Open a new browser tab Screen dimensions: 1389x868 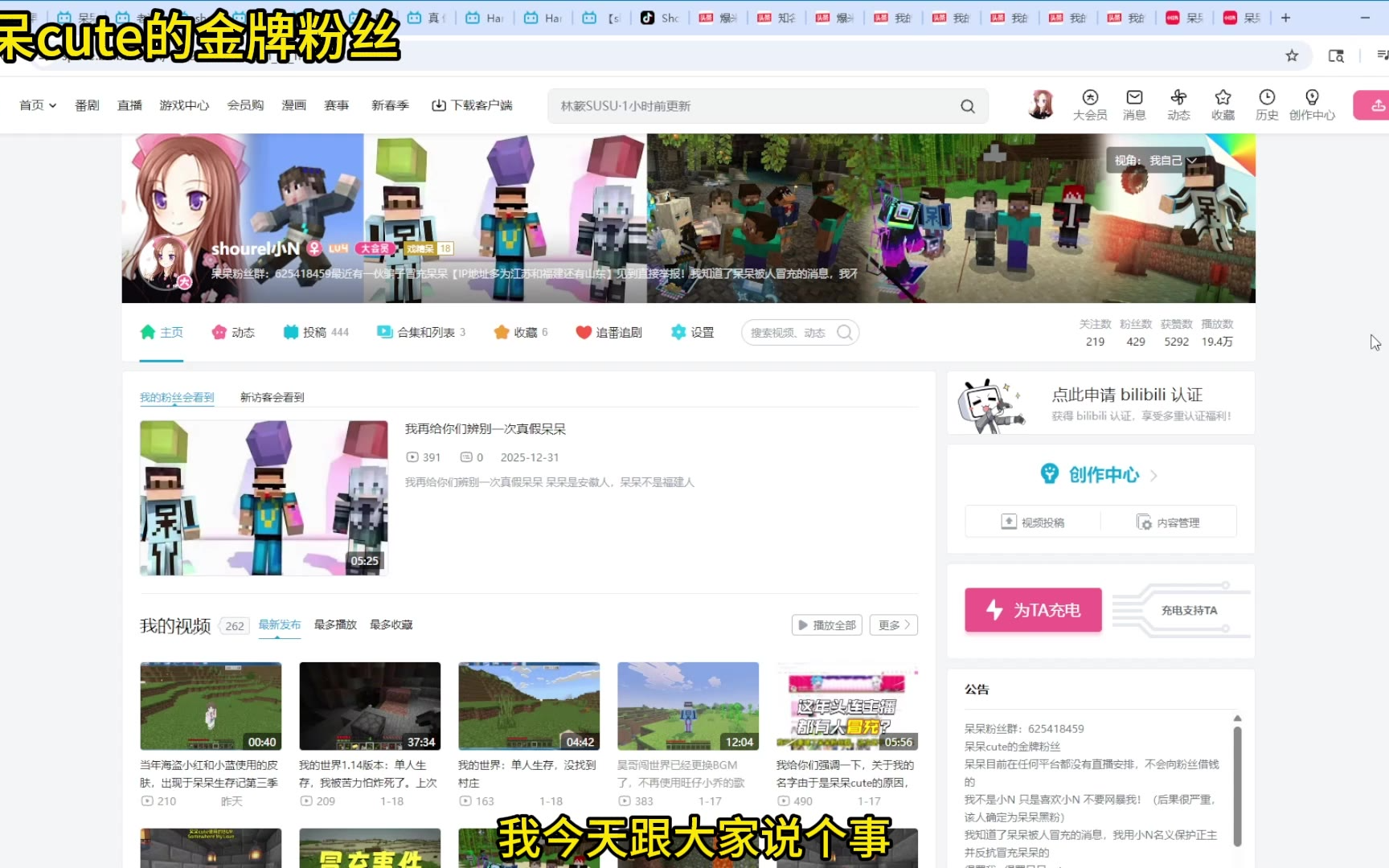coord(1285,18)
